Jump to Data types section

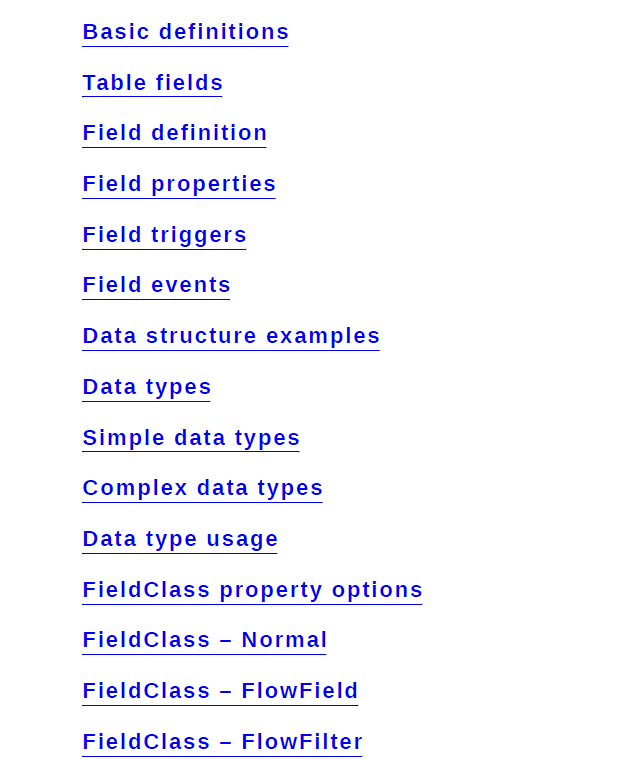coord(146,387)
